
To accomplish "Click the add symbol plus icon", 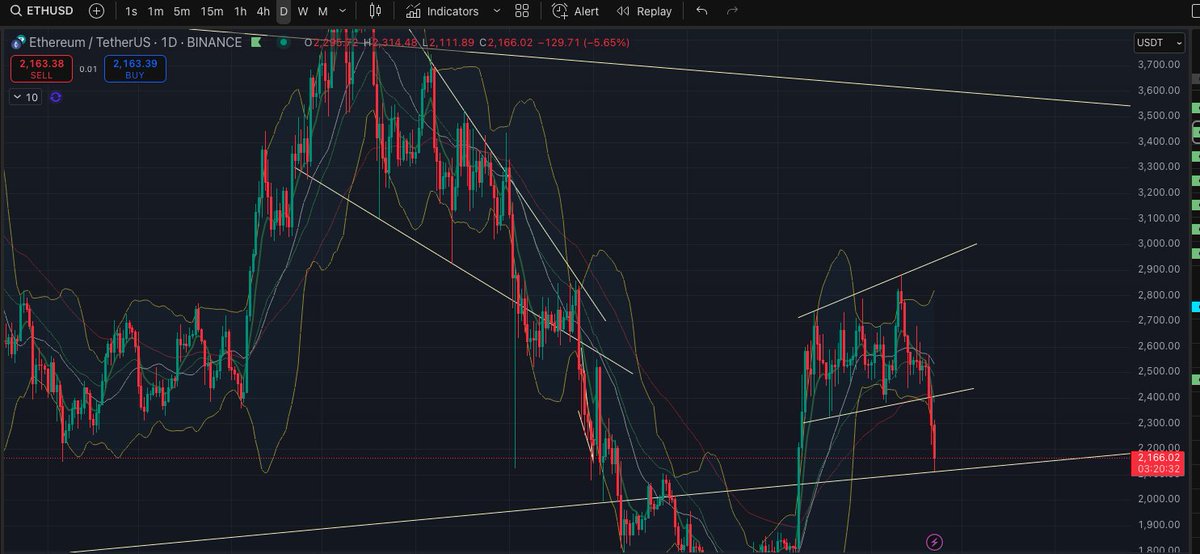I will click(96, 11).
